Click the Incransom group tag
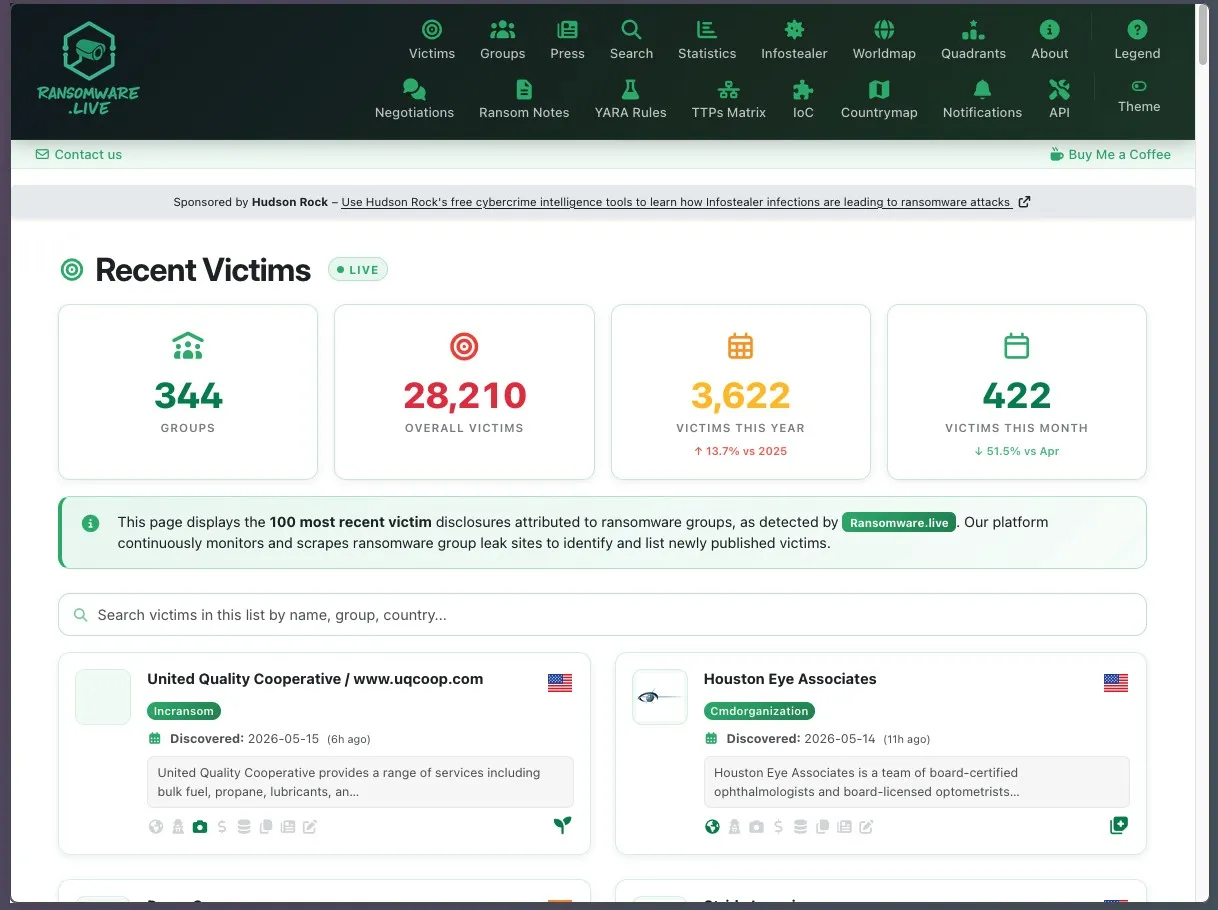Image resolution: width=1218 pixels, height=910 pixels. click(x=184, y=711)
